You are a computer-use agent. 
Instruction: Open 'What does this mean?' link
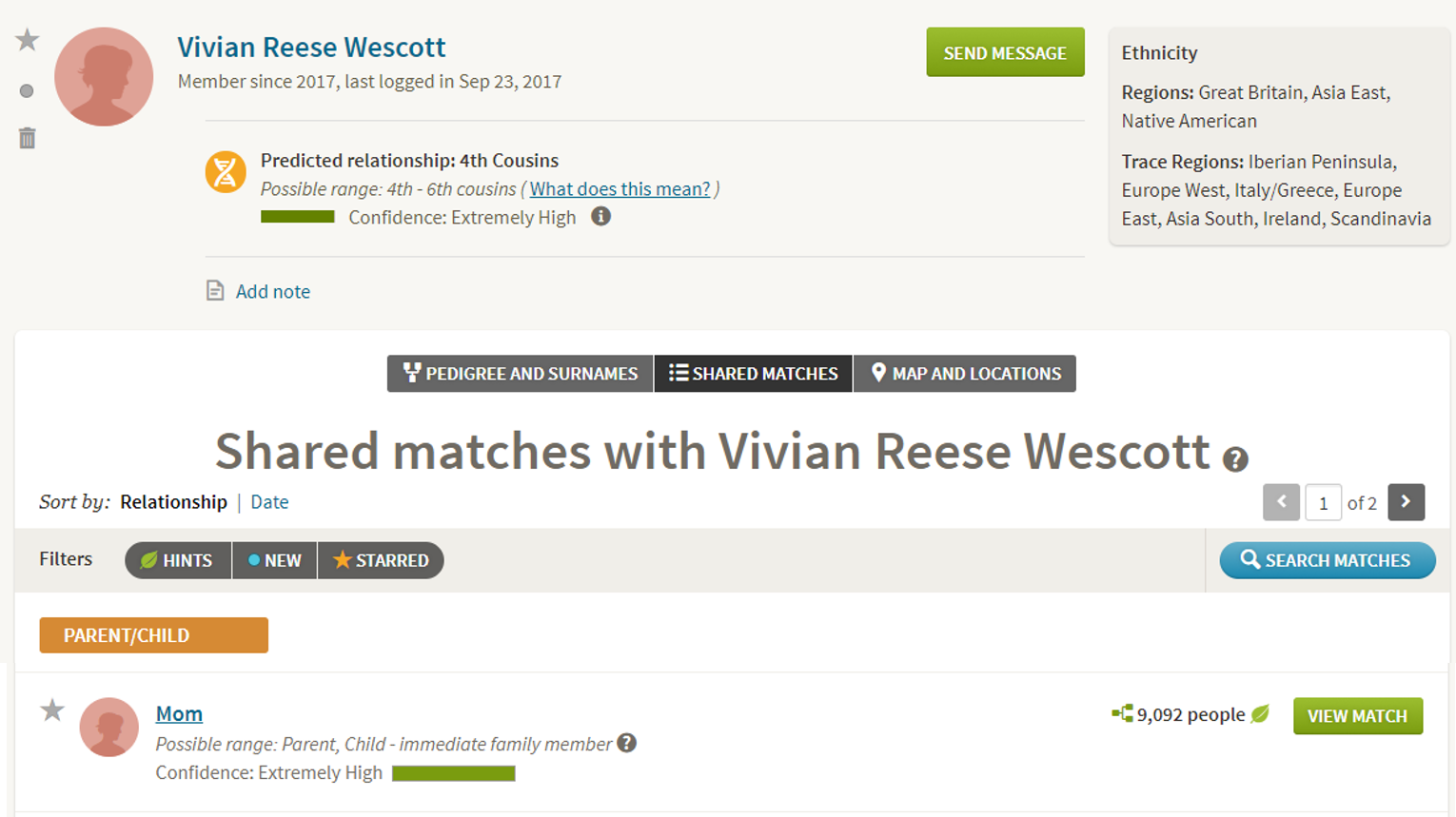[x=620, y=188]
